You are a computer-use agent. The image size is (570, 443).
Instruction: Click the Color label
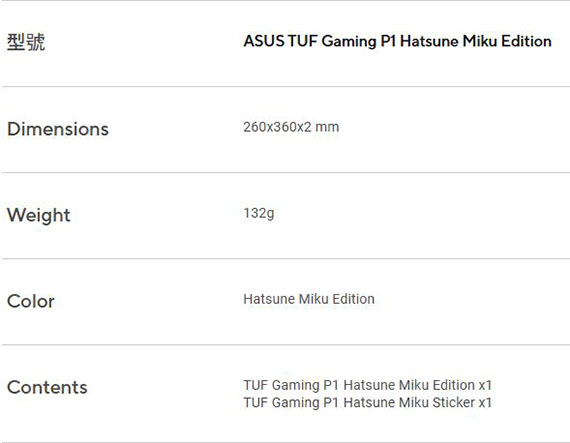click(x=31, y=301)
